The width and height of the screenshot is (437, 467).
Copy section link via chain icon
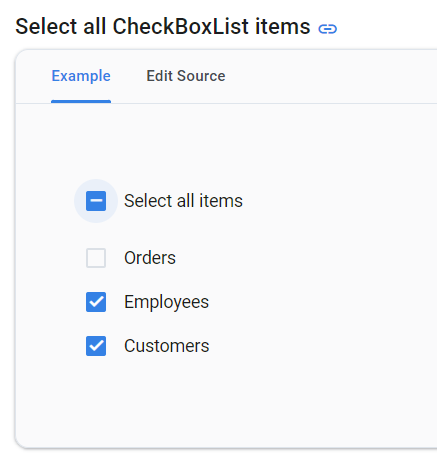(x=328, y=29)
